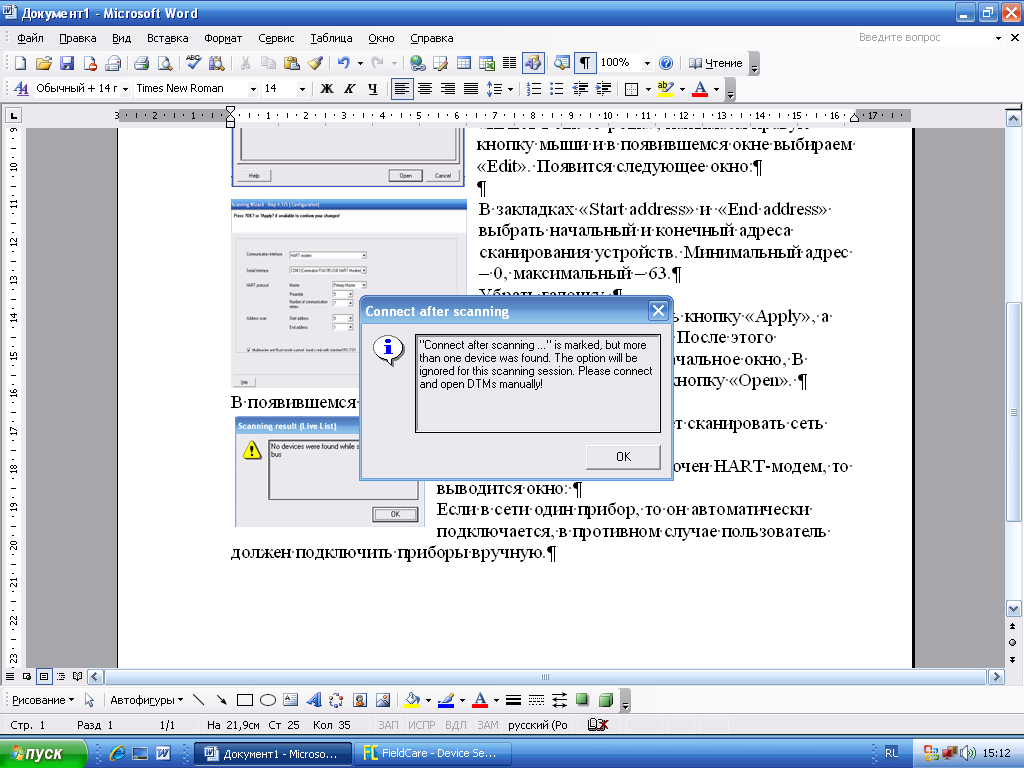This screenshot has width=1024, height=768.
Task: Open the Файл menu
Action: click(30, 38)
